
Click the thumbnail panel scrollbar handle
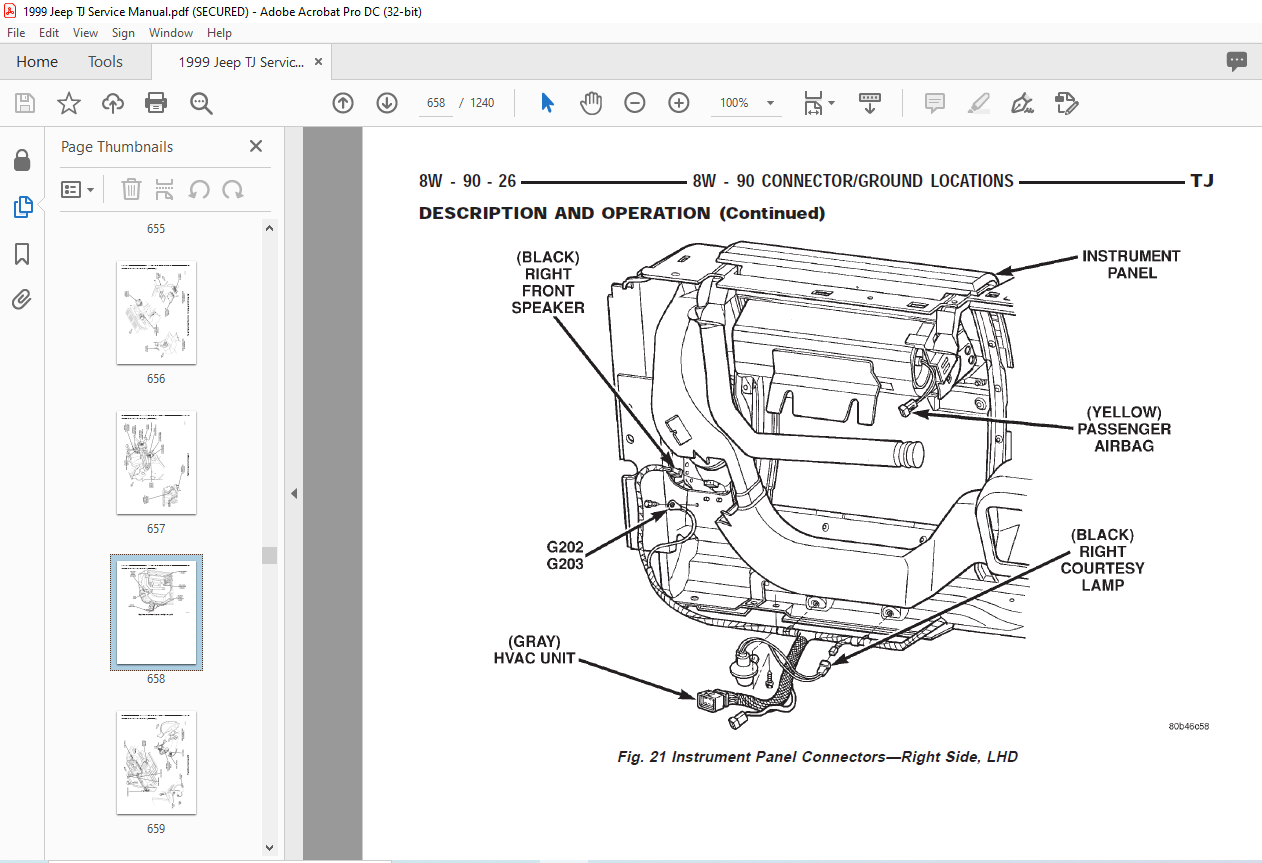pyautogui.click(x=270, y=556)
